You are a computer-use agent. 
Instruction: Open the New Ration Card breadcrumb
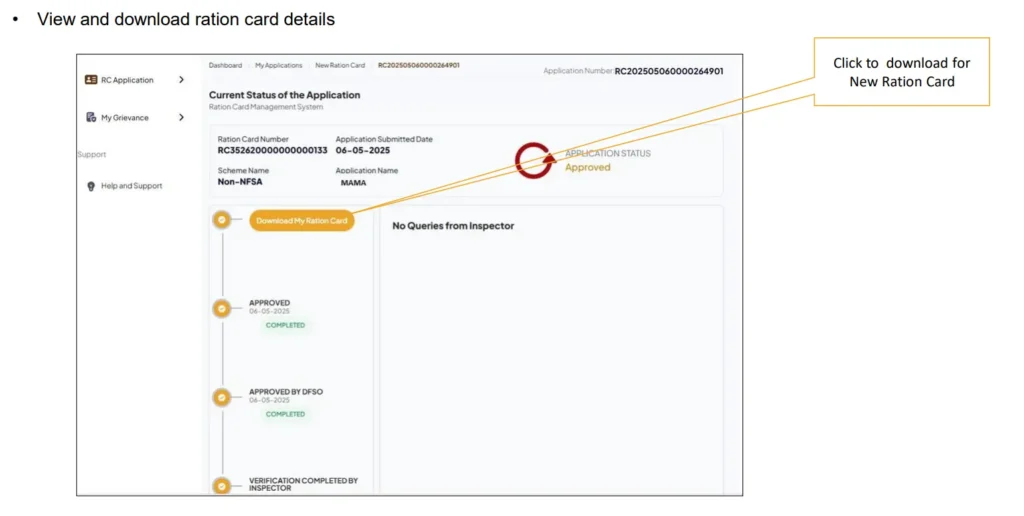click(x=340, y=65)
